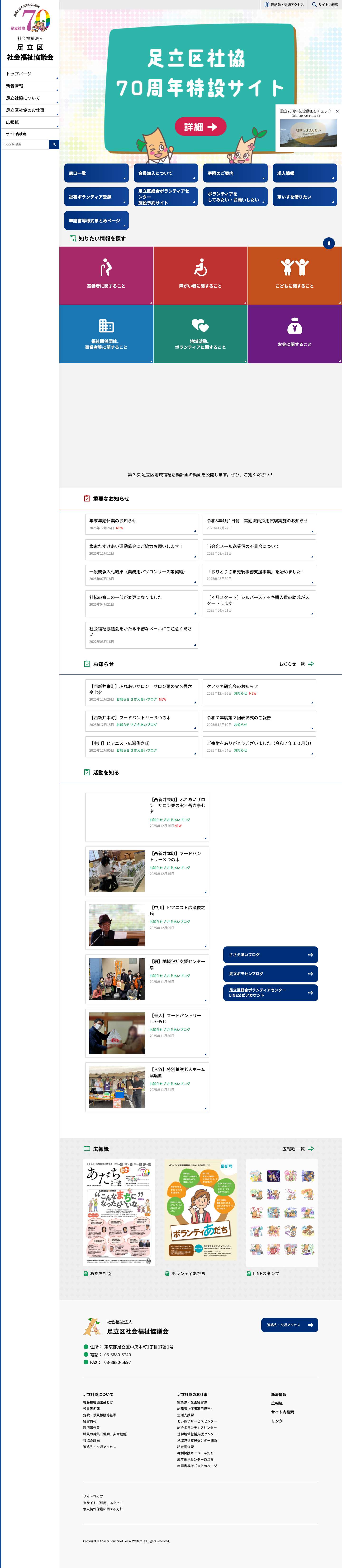Click the footer mascot logo
This screenshot has height=1568, width=342.
(92, 1326)
